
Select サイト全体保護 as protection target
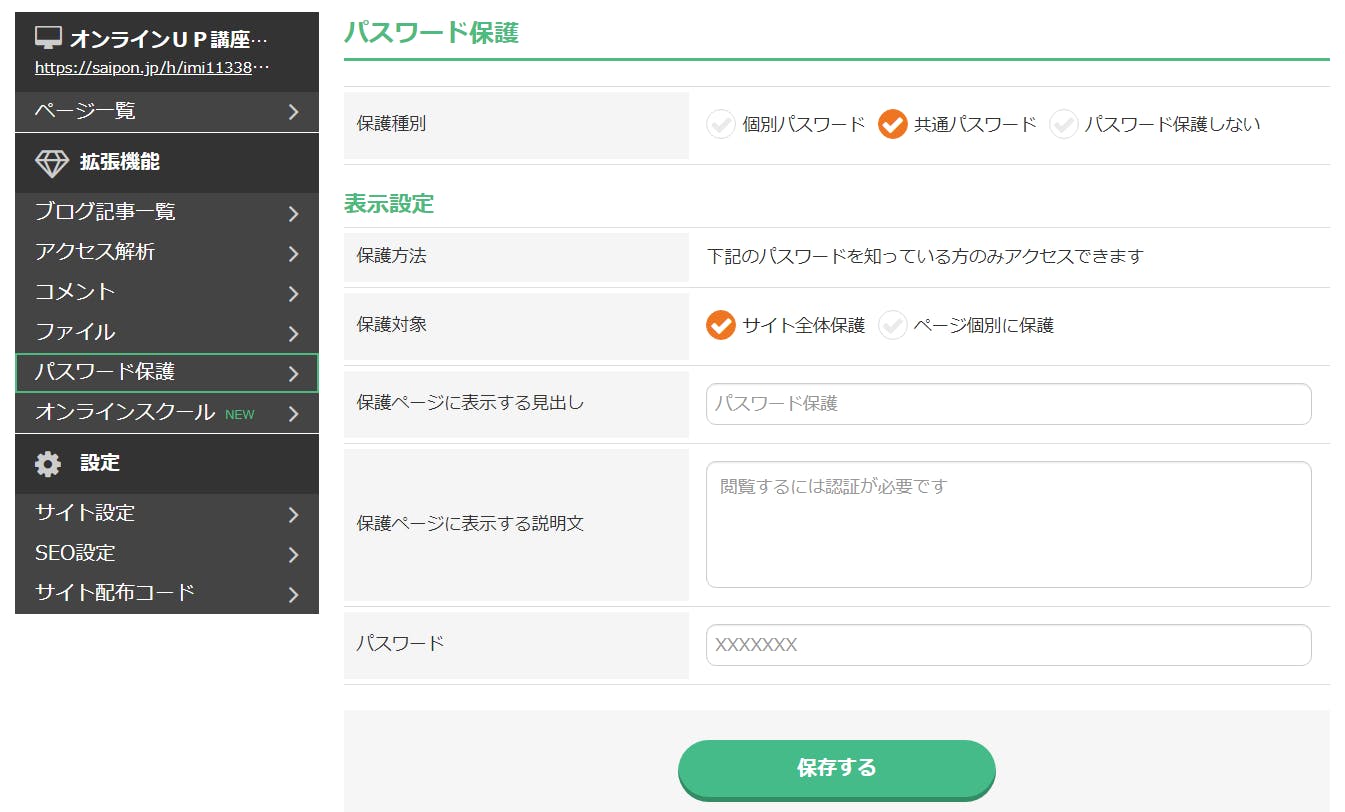(721, 325)
